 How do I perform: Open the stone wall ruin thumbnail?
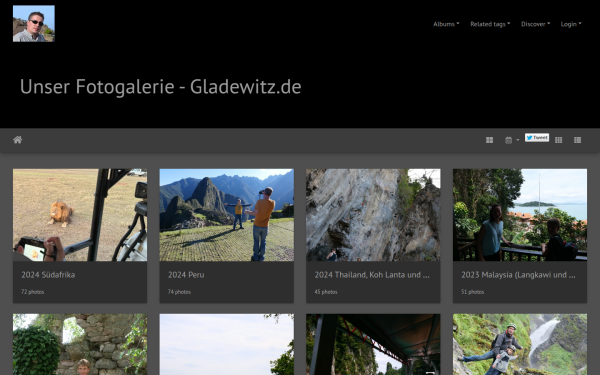(80, 344)
